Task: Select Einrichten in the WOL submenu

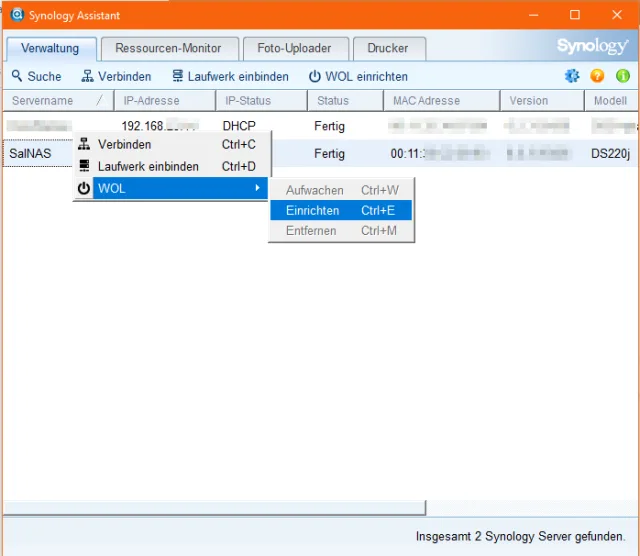Action: 312,211
